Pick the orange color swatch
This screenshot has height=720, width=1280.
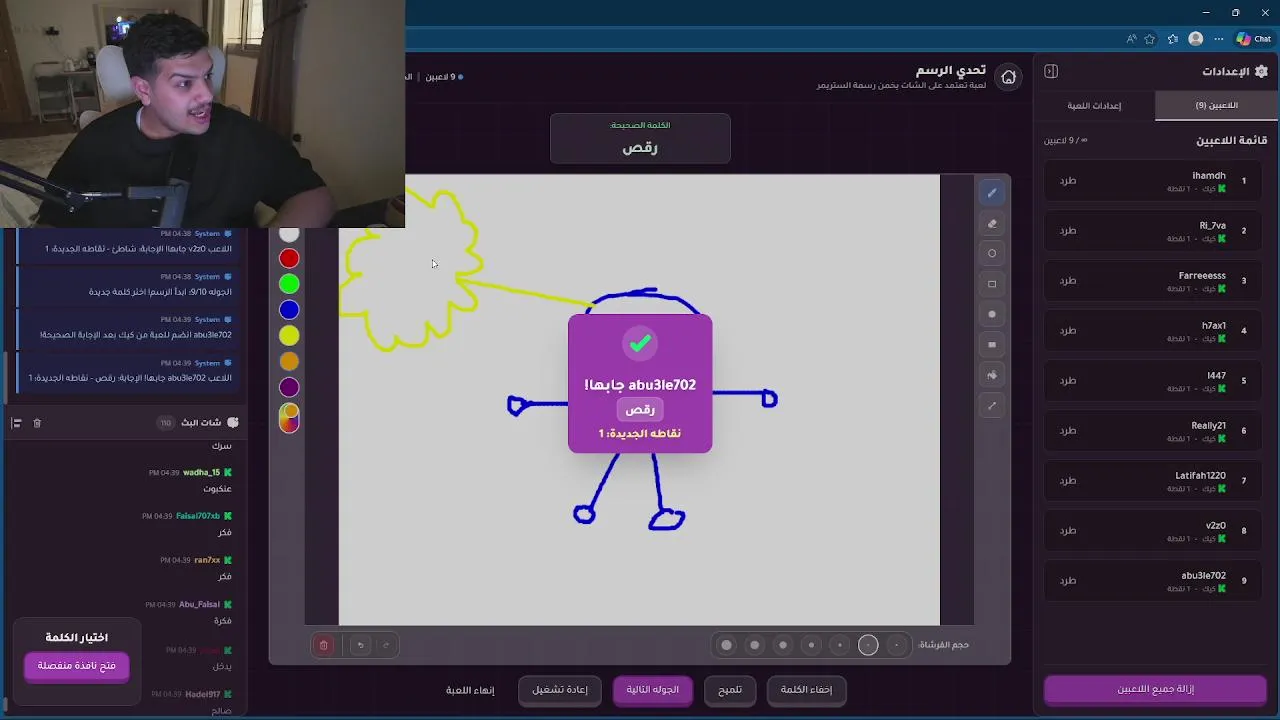tap(289, 361)
